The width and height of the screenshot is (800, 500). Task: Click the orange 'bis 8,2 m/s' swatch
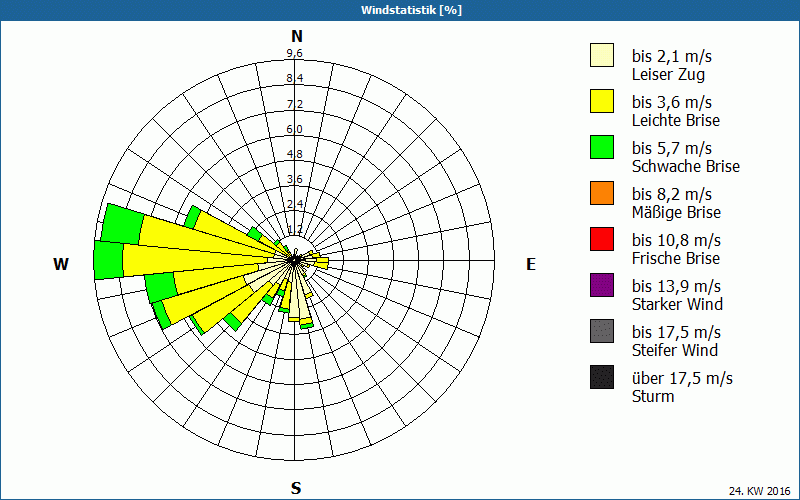(x=602, y=193)
